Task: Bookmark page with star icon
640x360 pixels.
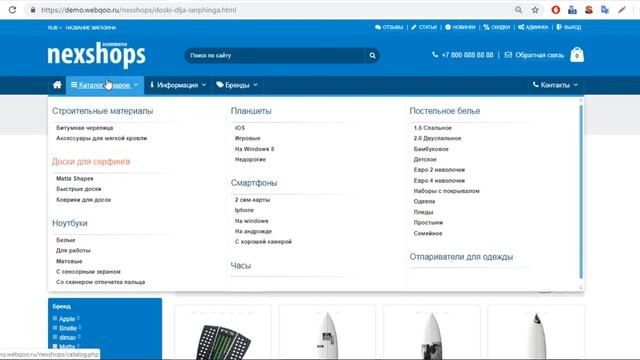Action: [x=535, y=10]
